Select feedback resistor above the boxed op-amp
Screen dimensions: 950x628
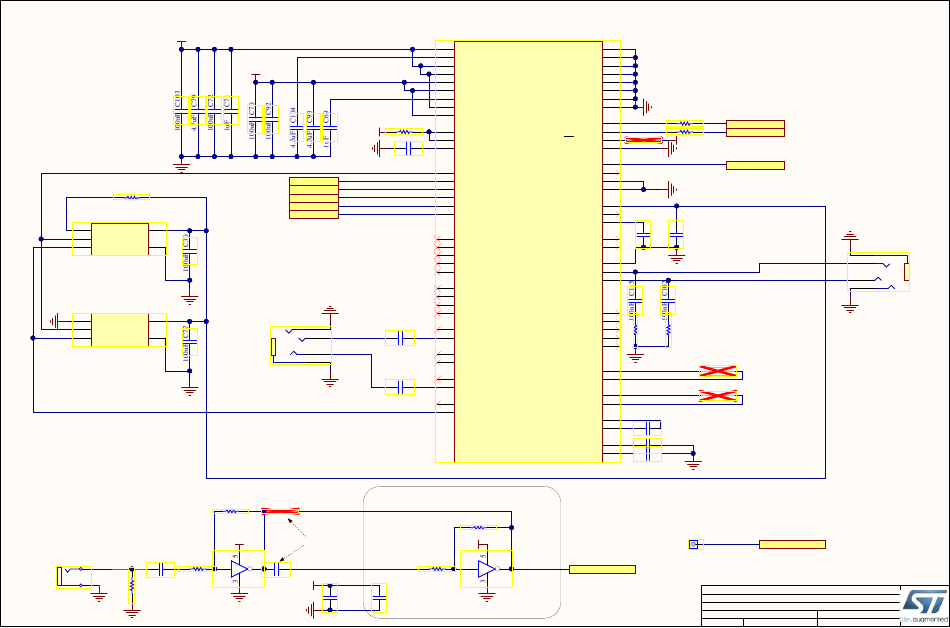coord(479,527)
